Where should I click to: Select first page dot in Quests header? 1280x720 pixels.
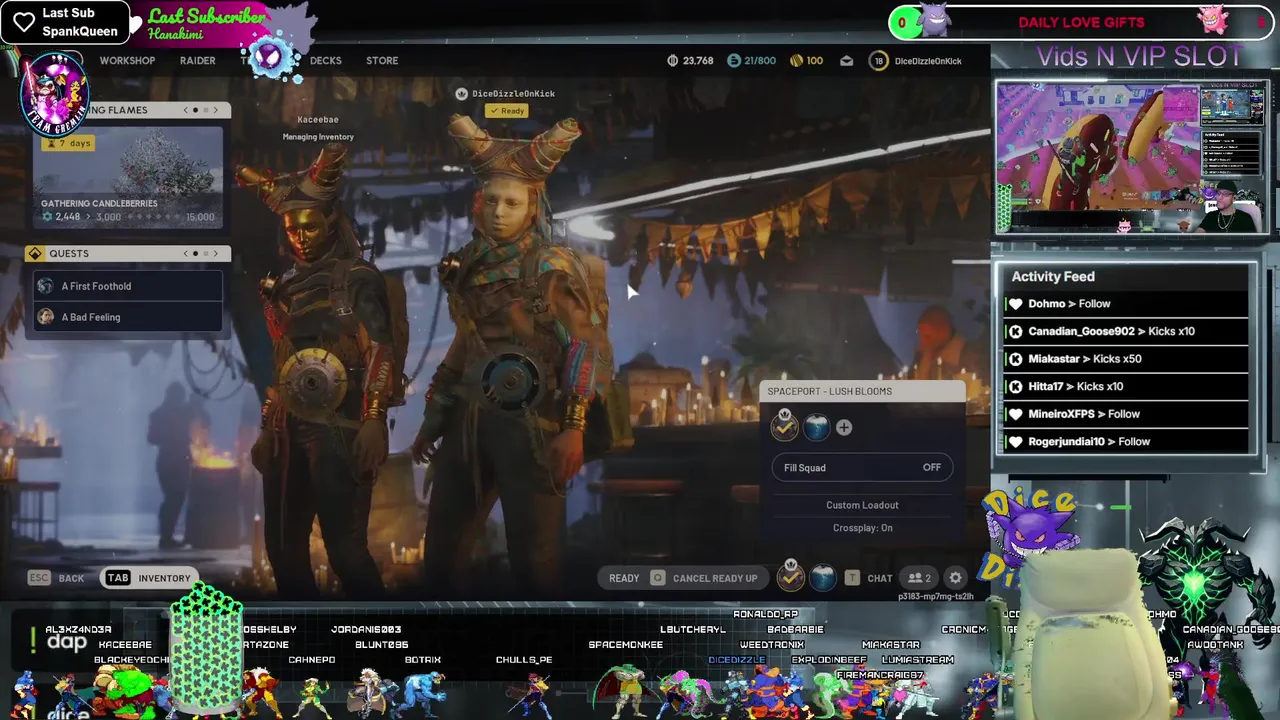point(195,254)
